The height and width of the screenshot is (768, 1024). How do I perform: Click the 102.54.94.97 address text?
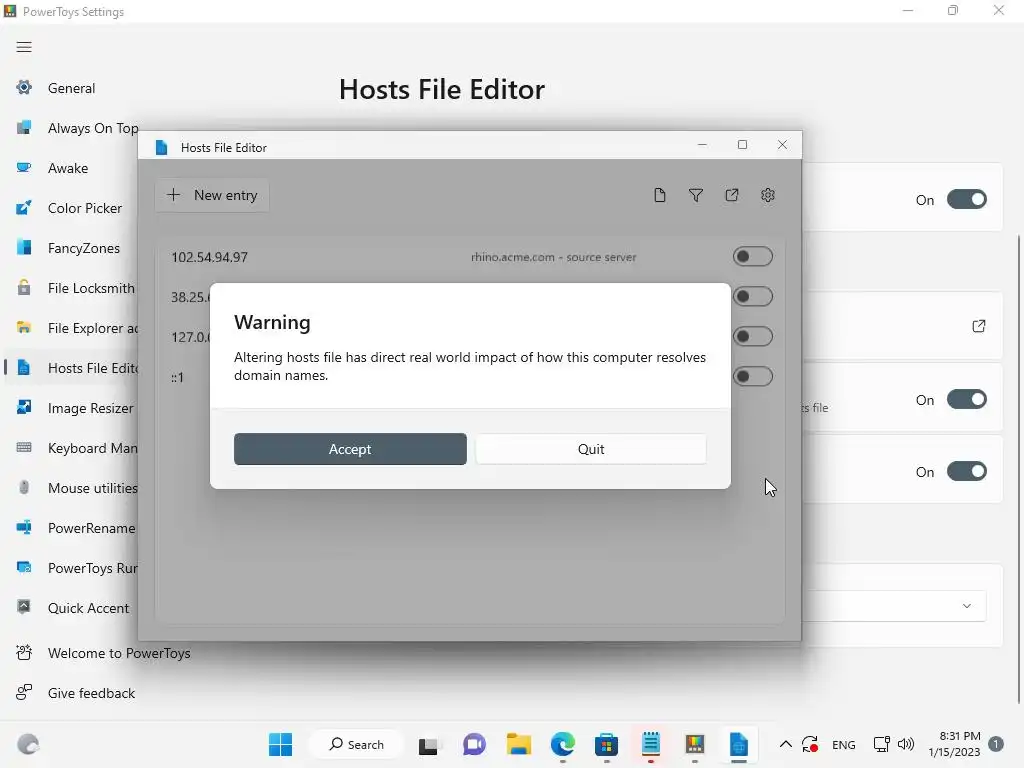[x=210, y=257]
